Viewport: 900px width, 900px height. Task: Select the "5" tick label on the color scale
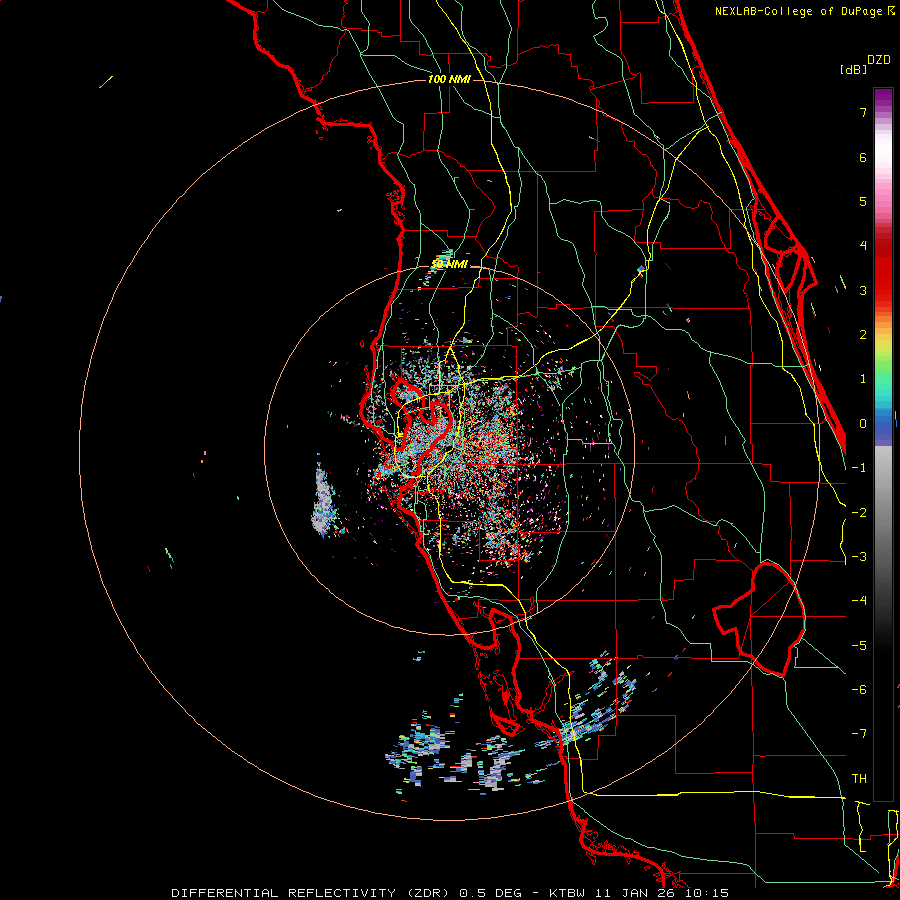tap(863, 201)
